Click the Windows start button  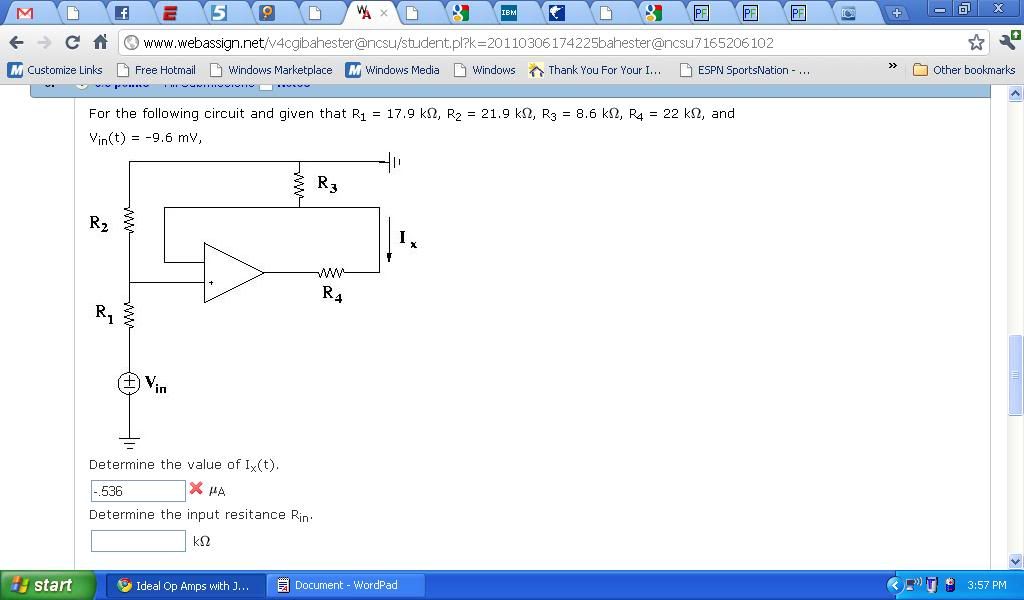[47, 585]
